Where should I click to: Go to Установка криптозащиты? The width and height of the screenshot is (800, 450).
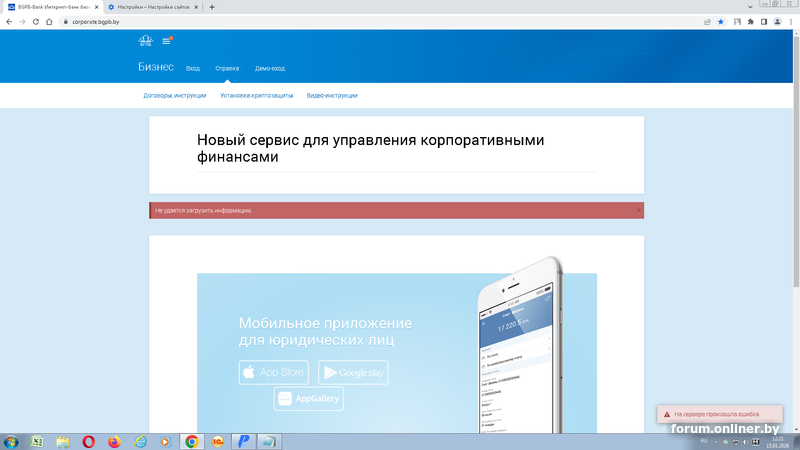click(257, 95)
